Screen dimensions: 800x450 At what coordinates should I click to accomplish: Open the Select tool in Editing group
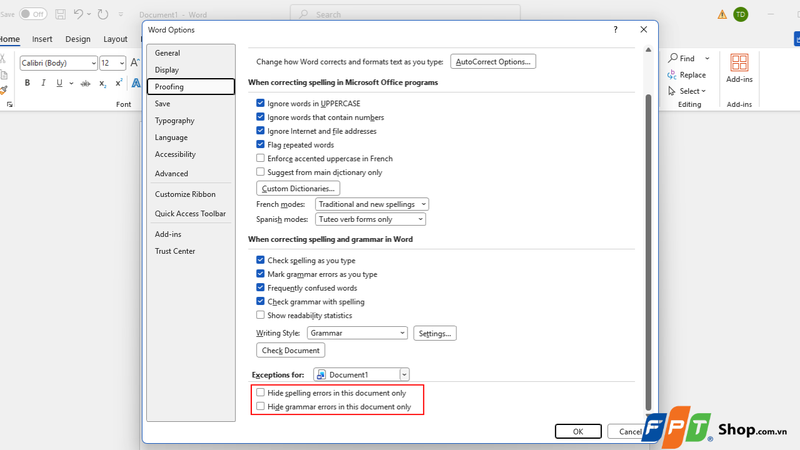coord(687,91)
